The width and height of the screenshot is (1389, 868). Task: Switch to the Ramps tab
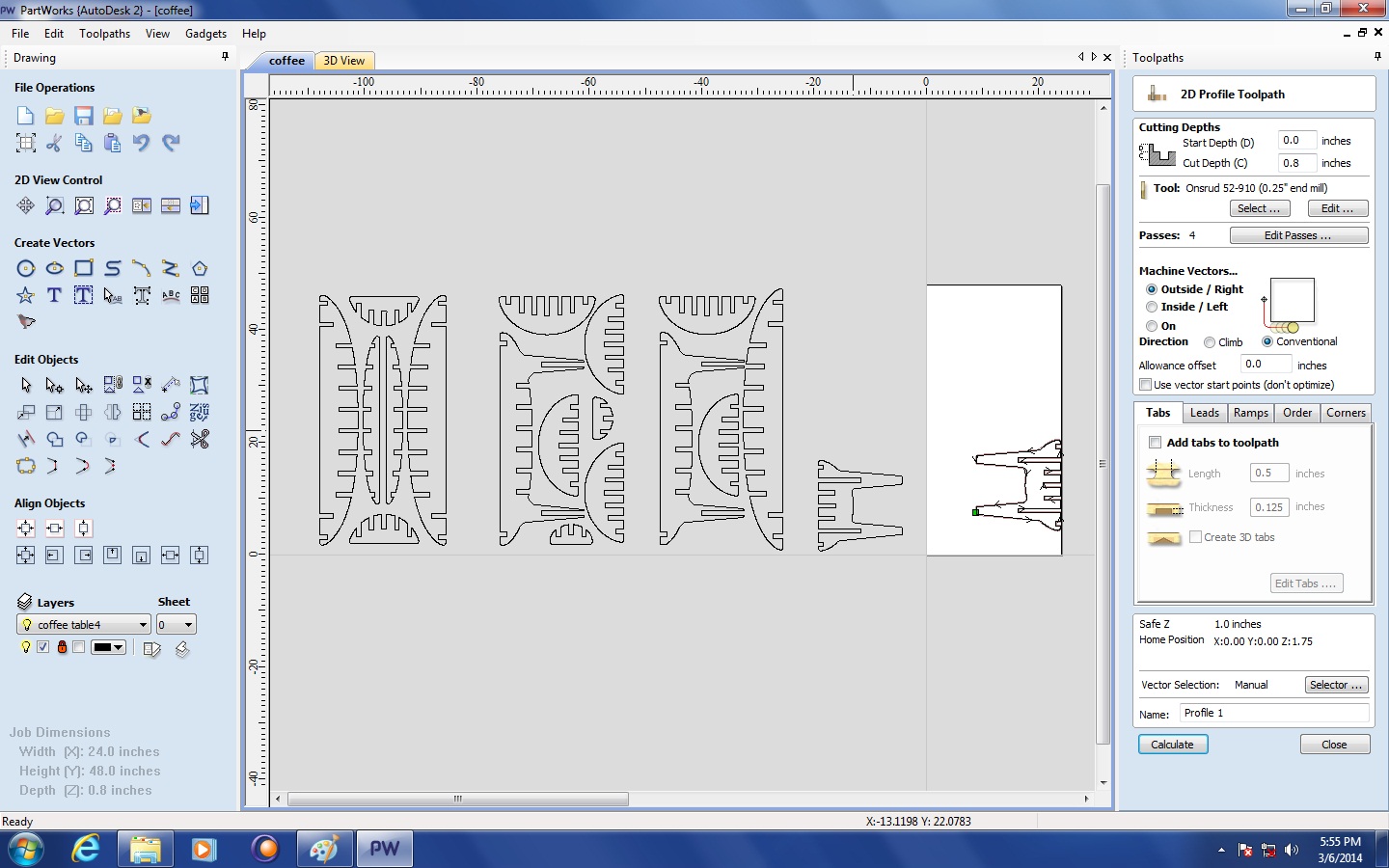coord(1250,413)
